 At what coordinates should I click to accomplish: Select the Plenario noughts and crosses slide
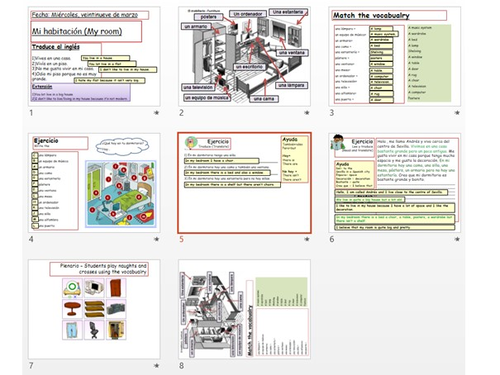[94, 309]
